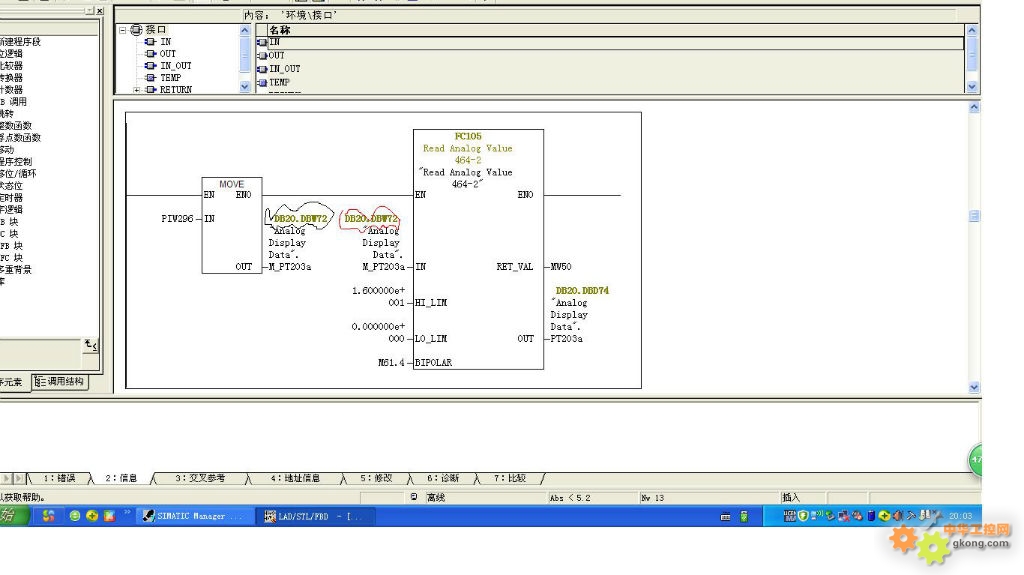The height and width of the screenshot is (575, 1024).
Task: Open 多重背景 entry in elements list
Action: pos(16,269)
